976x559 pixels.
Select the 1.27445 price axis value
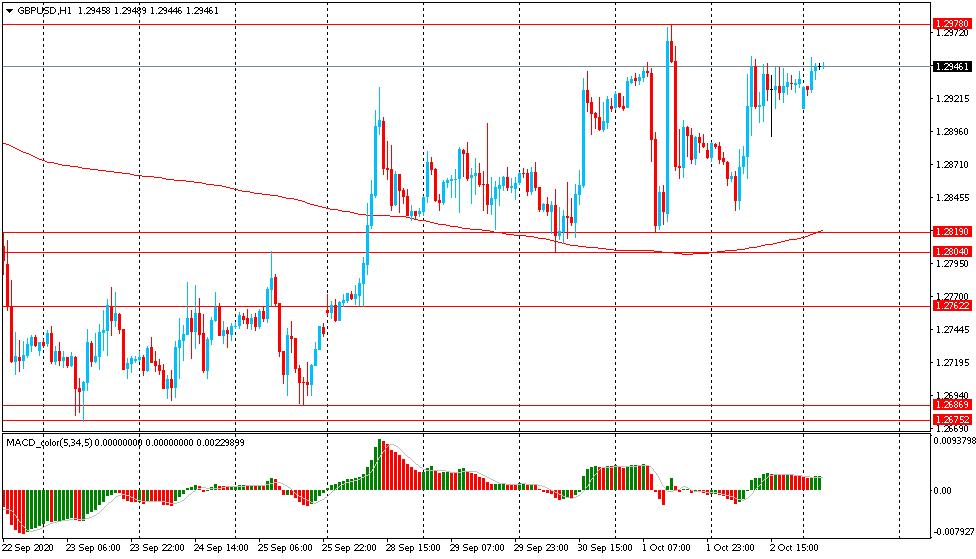coord(952,330)
